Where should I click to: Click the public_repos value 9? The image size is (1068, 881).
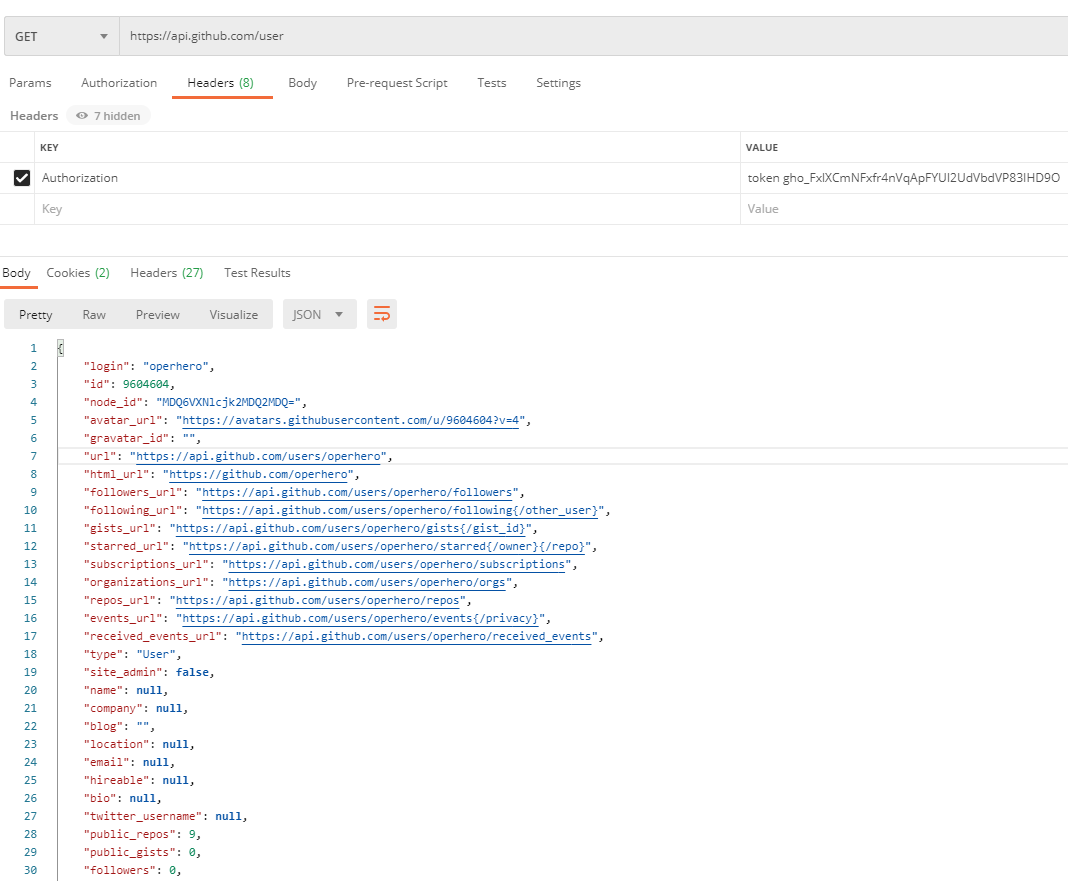(192, 834)
